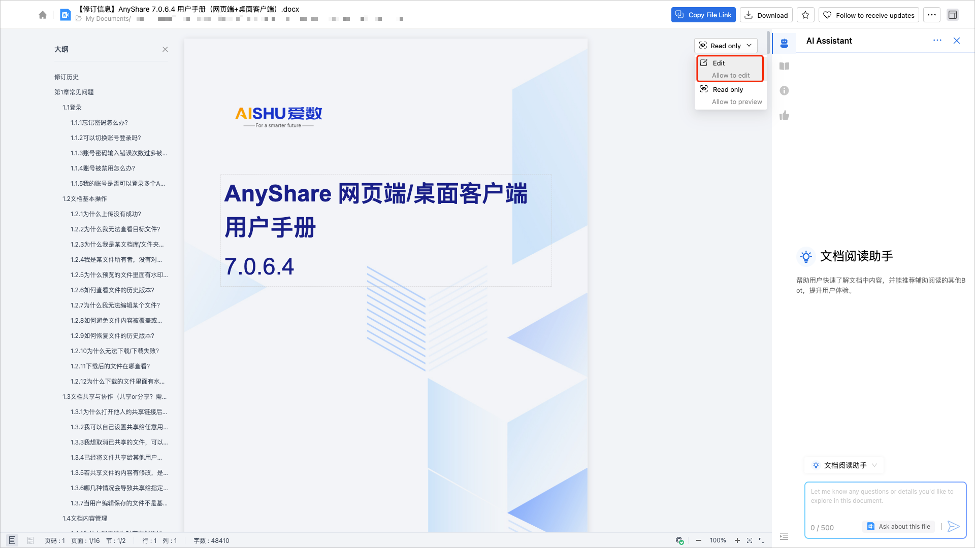Viewport: 976px width, 548px height.
Task: Open the top bar more options ellipsis
Action: click(932, 15)
